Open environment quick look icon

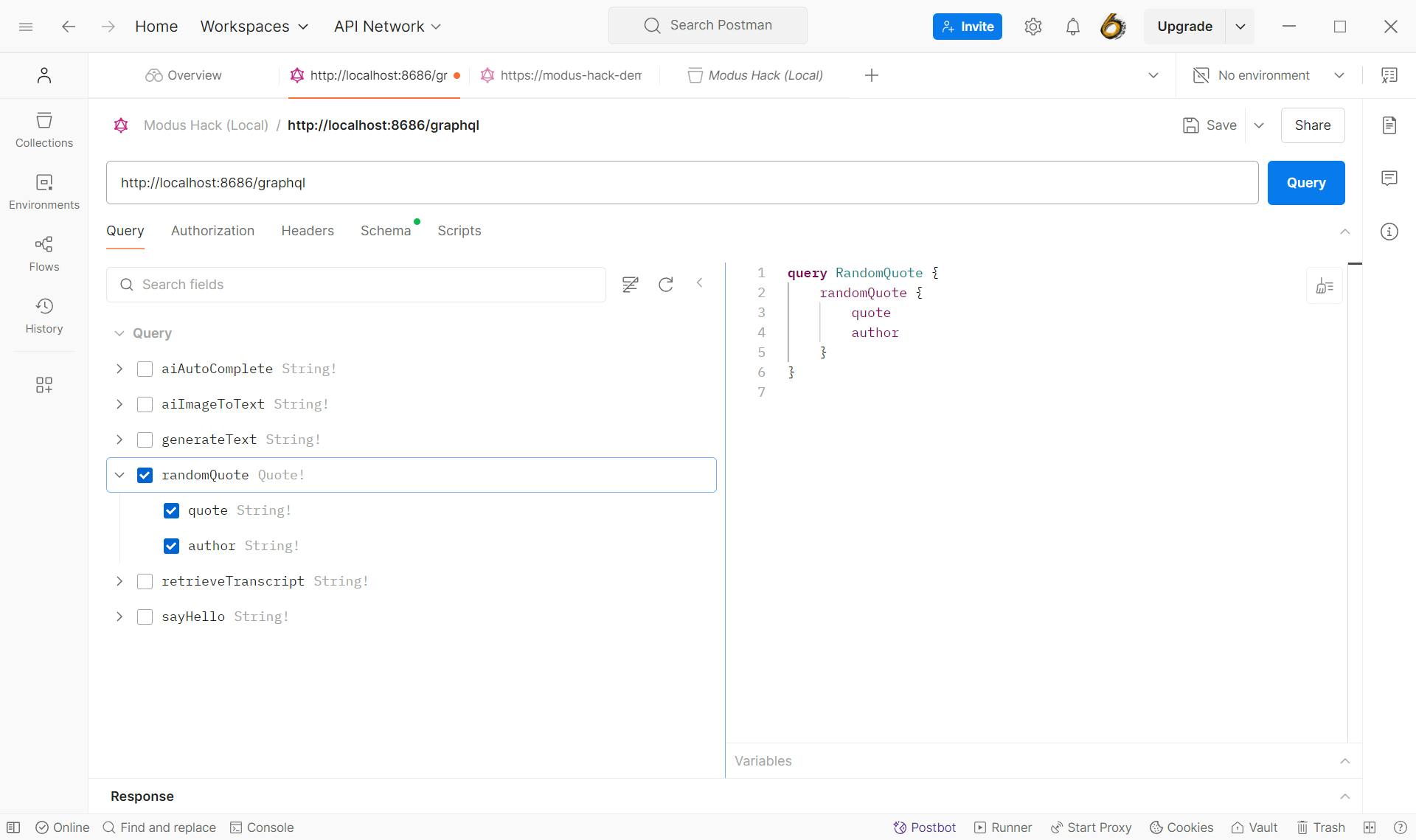[x=1389, y=75]
